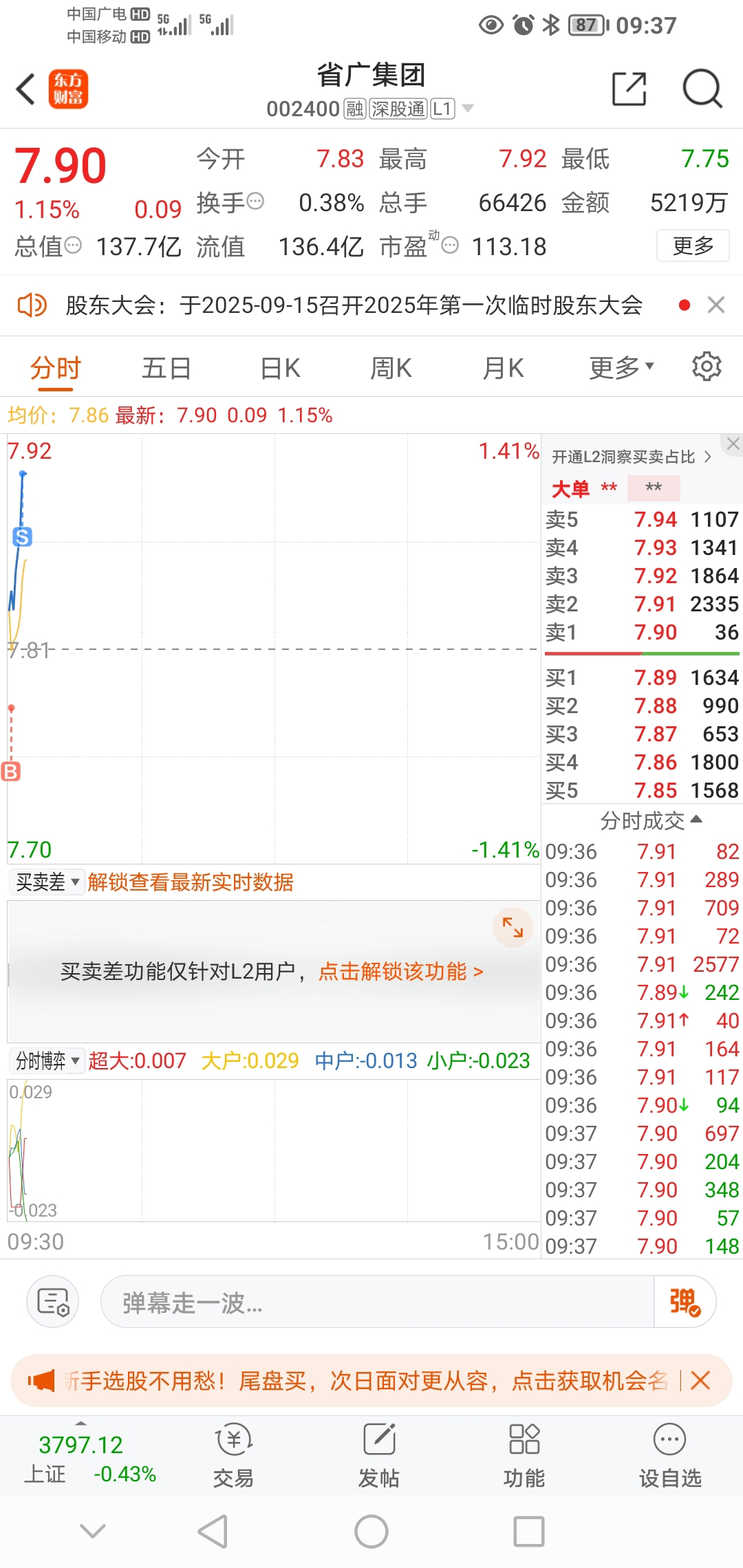The width and height of the screenshot is (743, 1568).
Task: Click 点击解锁该功能 link
Action: tap(401, 971)
